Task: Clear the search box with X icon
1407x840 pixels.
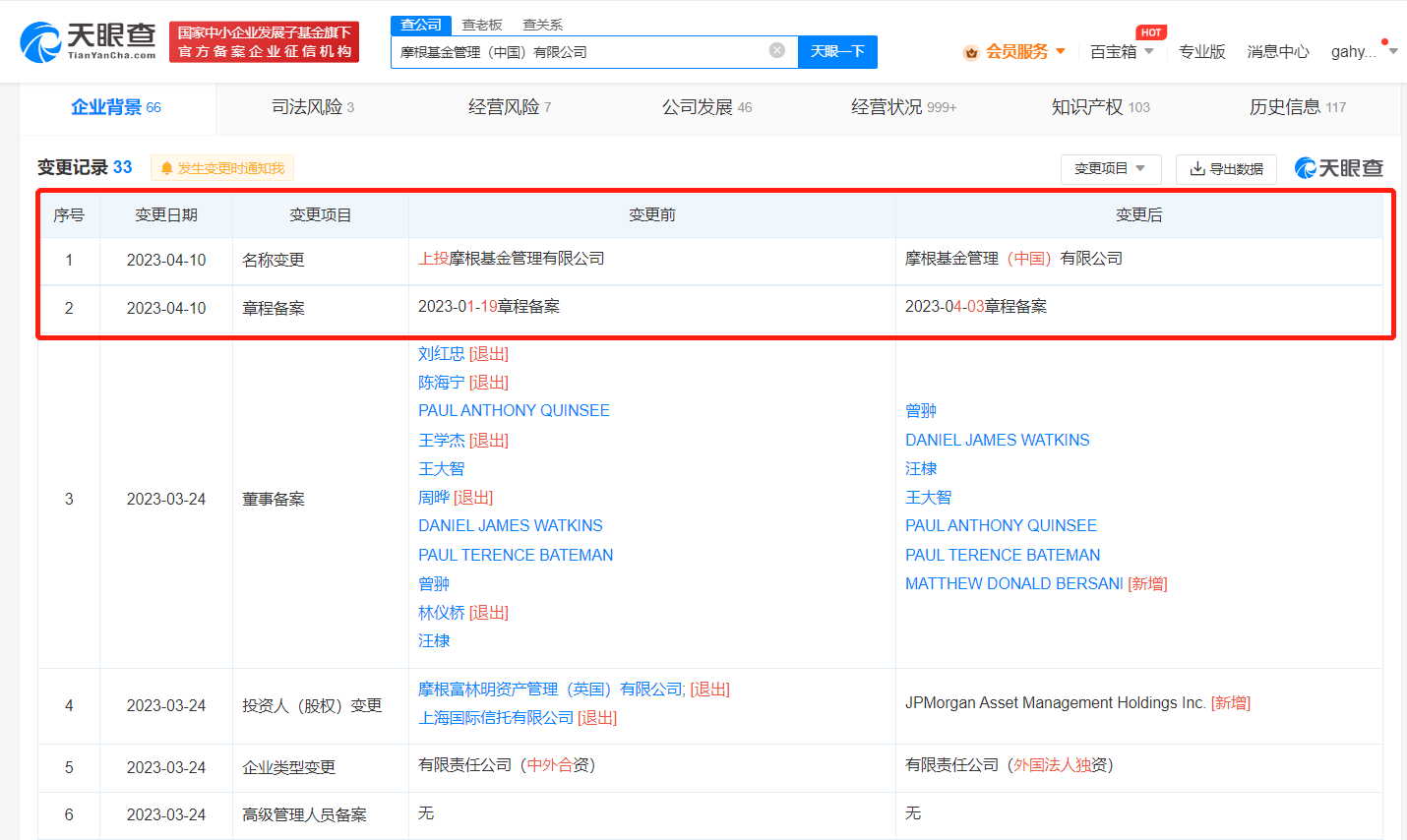Action: pos(776,51)
